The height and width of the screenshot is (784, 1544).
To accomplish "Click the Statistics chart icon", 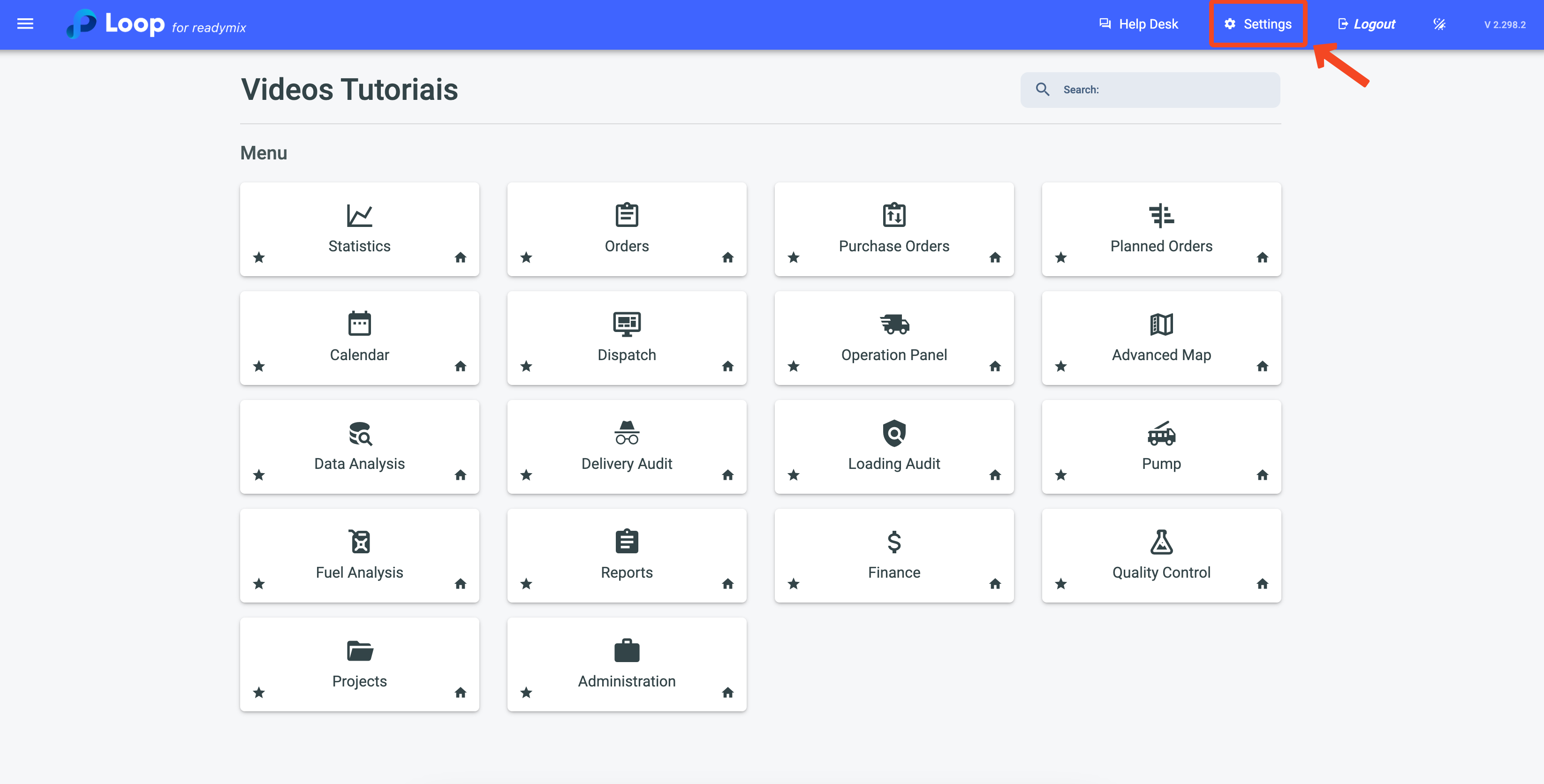I will pyautogui.click(x=359, y=215).
